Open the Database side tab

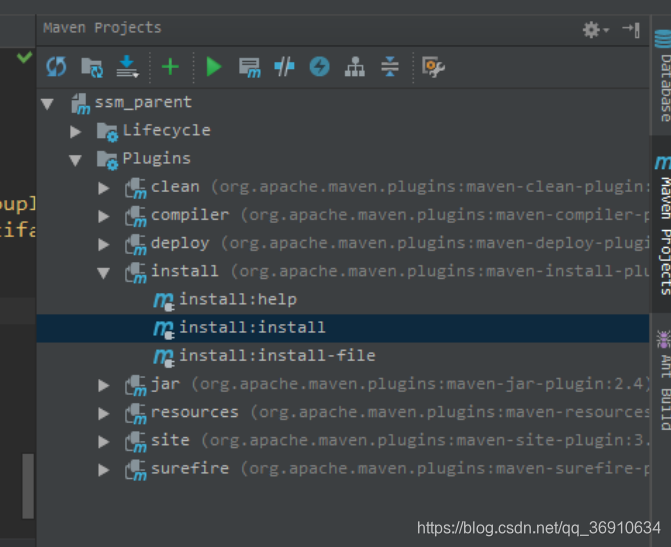pos(663,75)
